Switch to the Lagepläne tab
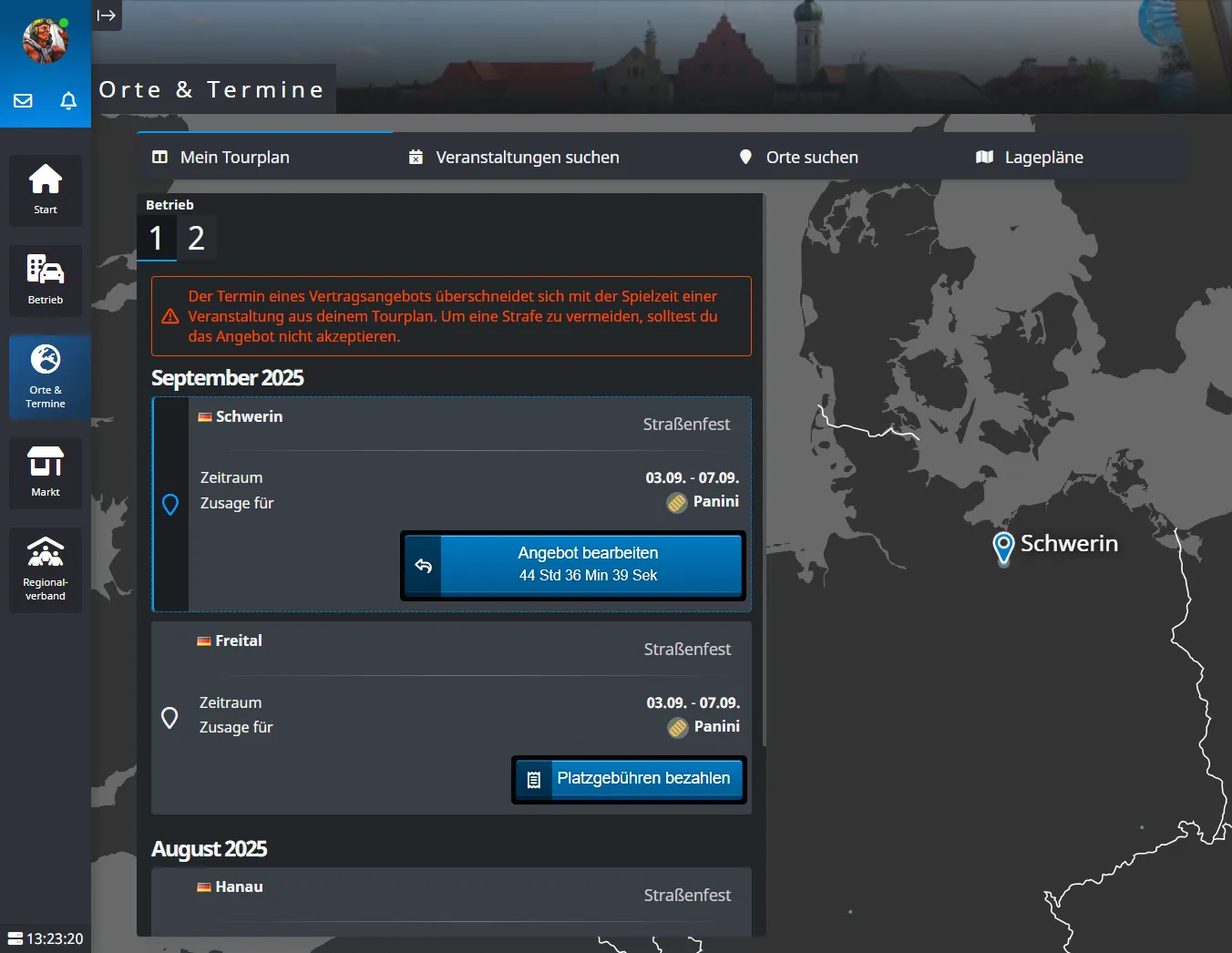1232x953 pixels. [x=1030, y=158]
